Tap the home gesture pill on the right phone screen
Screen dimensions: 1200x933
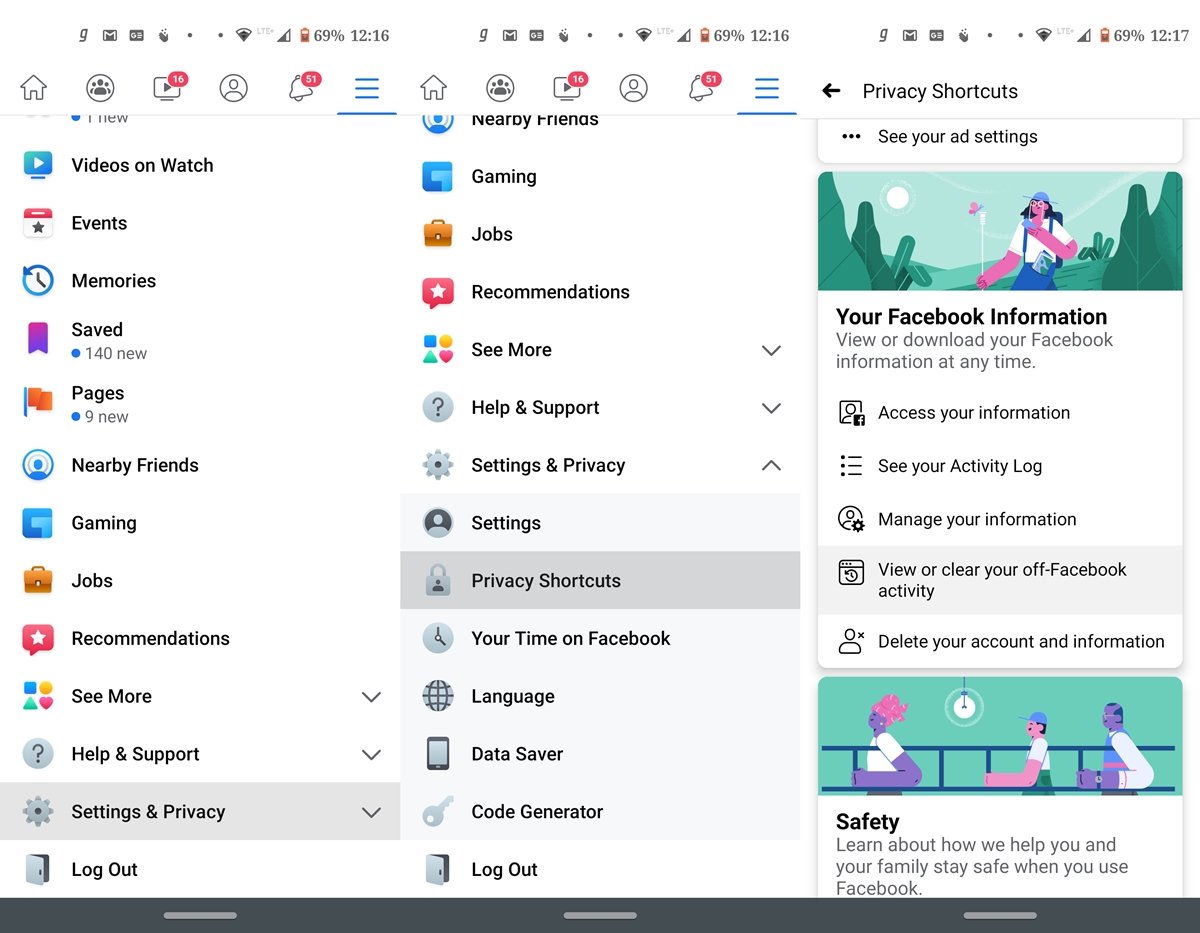[1000, 915]
